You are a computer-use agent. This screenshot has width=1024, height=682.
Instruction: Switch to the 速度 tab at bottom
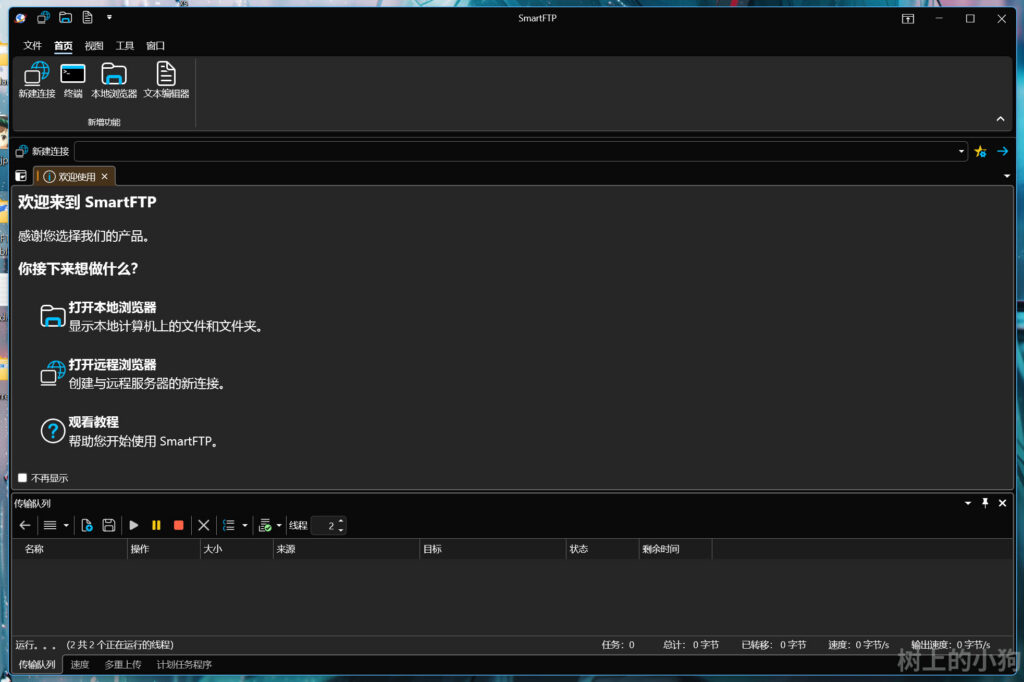point(80,665)
